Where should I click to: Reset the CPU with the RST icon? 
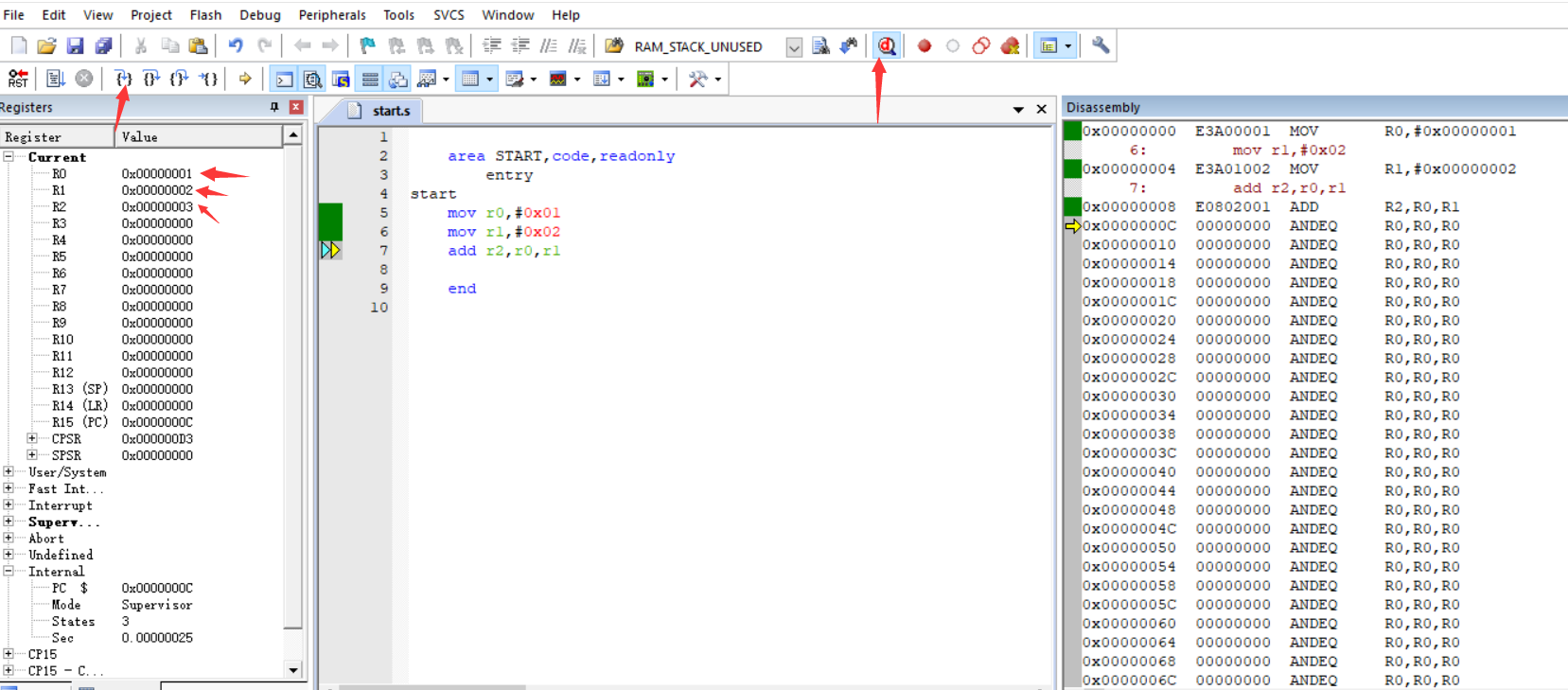pos(18,79)
